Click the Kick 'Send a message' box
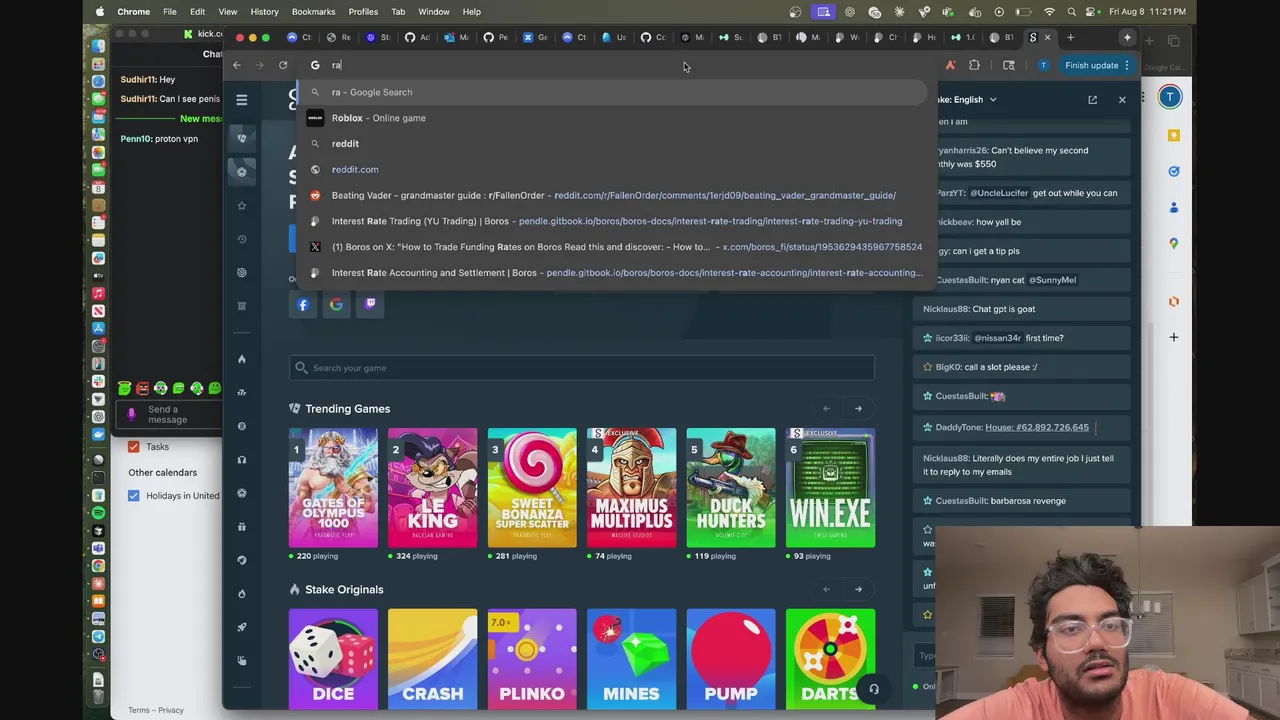 point(168,414)
